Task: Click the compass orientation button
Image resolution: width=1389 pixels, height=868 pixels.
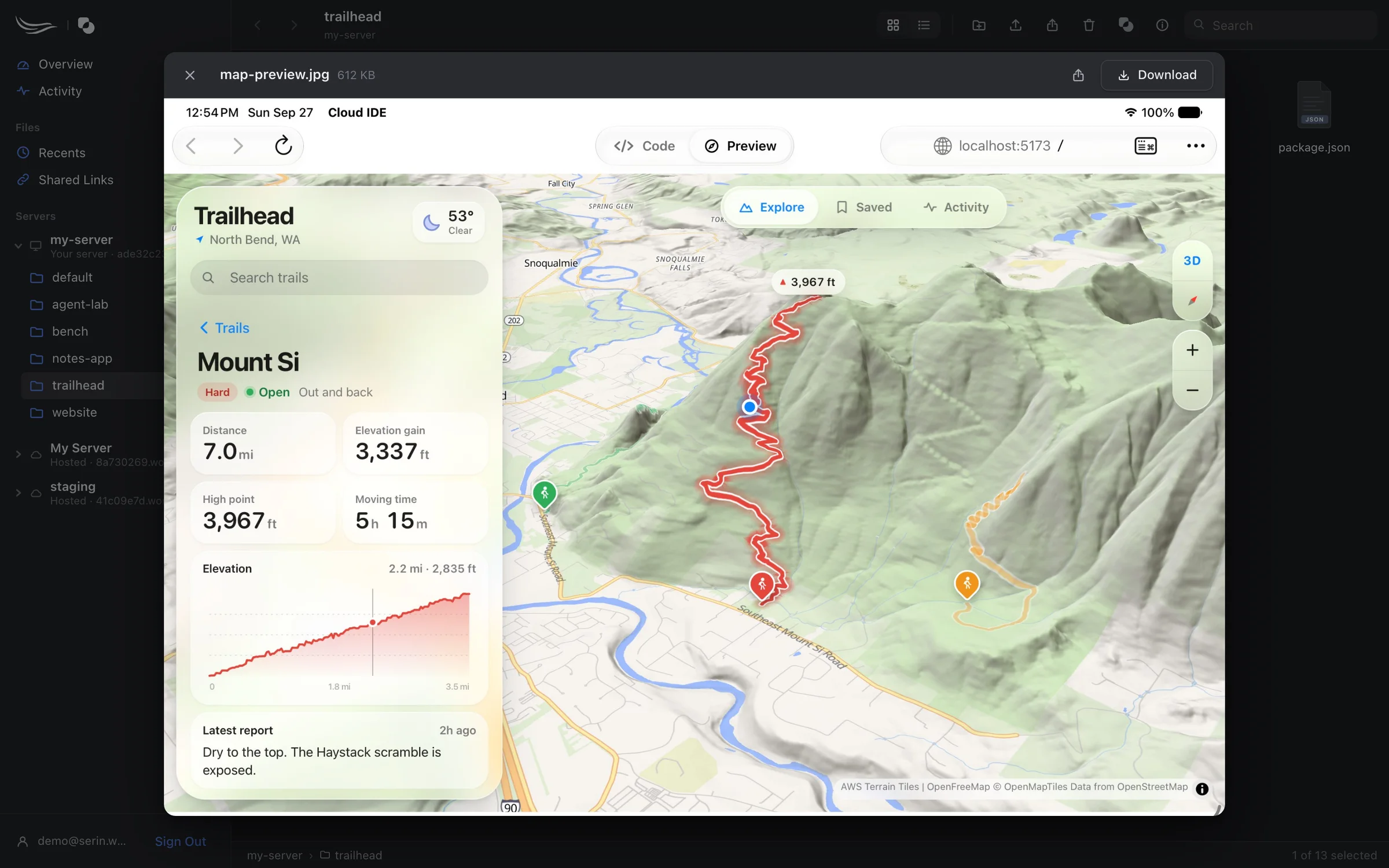Action: (1192, 301)
